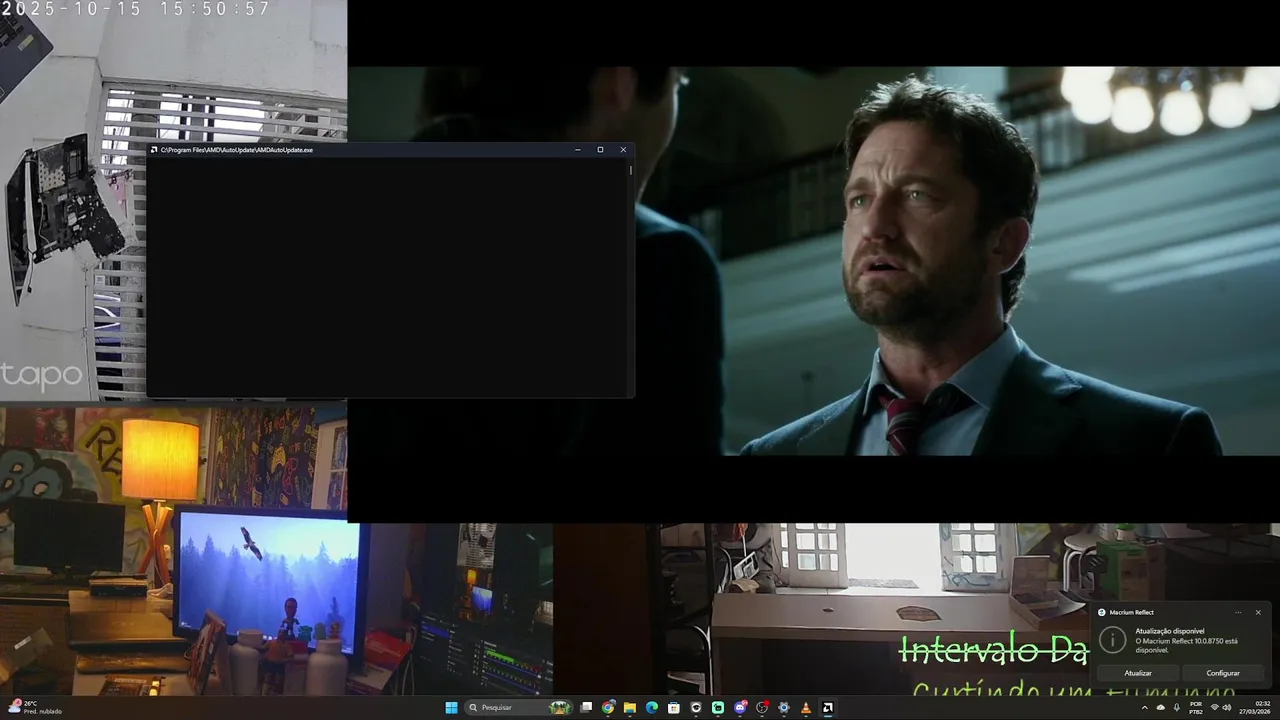
Task: Open the Windows Start menu
Action: [451, 708]
